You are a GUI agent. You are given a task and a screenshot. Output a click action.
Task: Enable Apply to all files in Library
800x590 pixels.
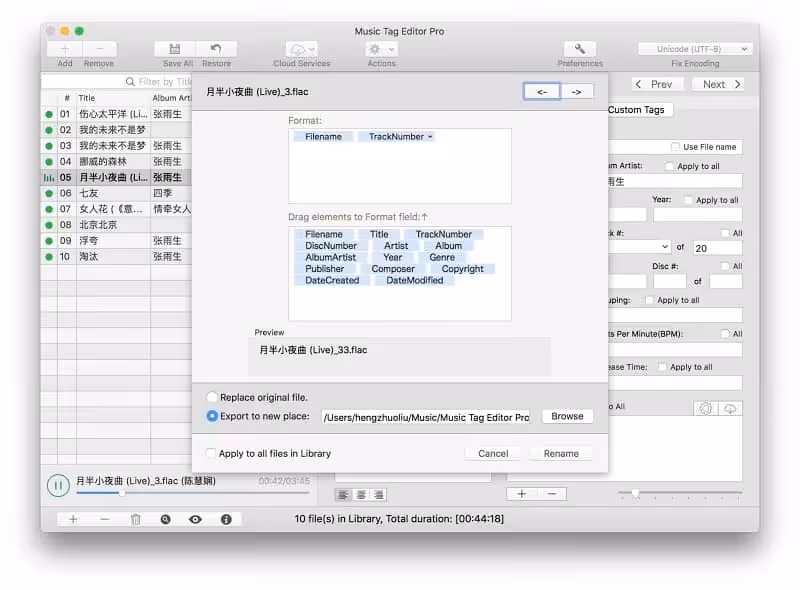(x=210, y=453)
